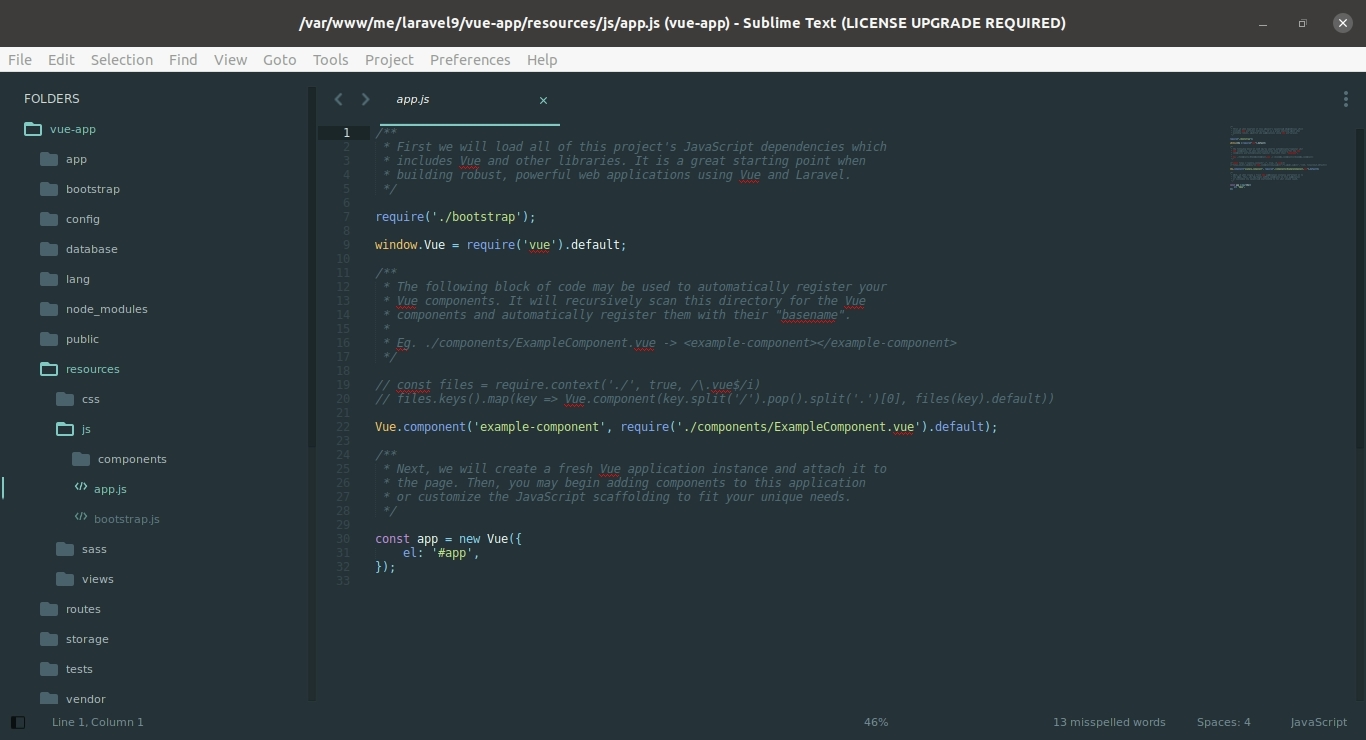1366x740 pixels.
Task: Click the Line 1, Column 1 indicator
Action: (98, 722)
